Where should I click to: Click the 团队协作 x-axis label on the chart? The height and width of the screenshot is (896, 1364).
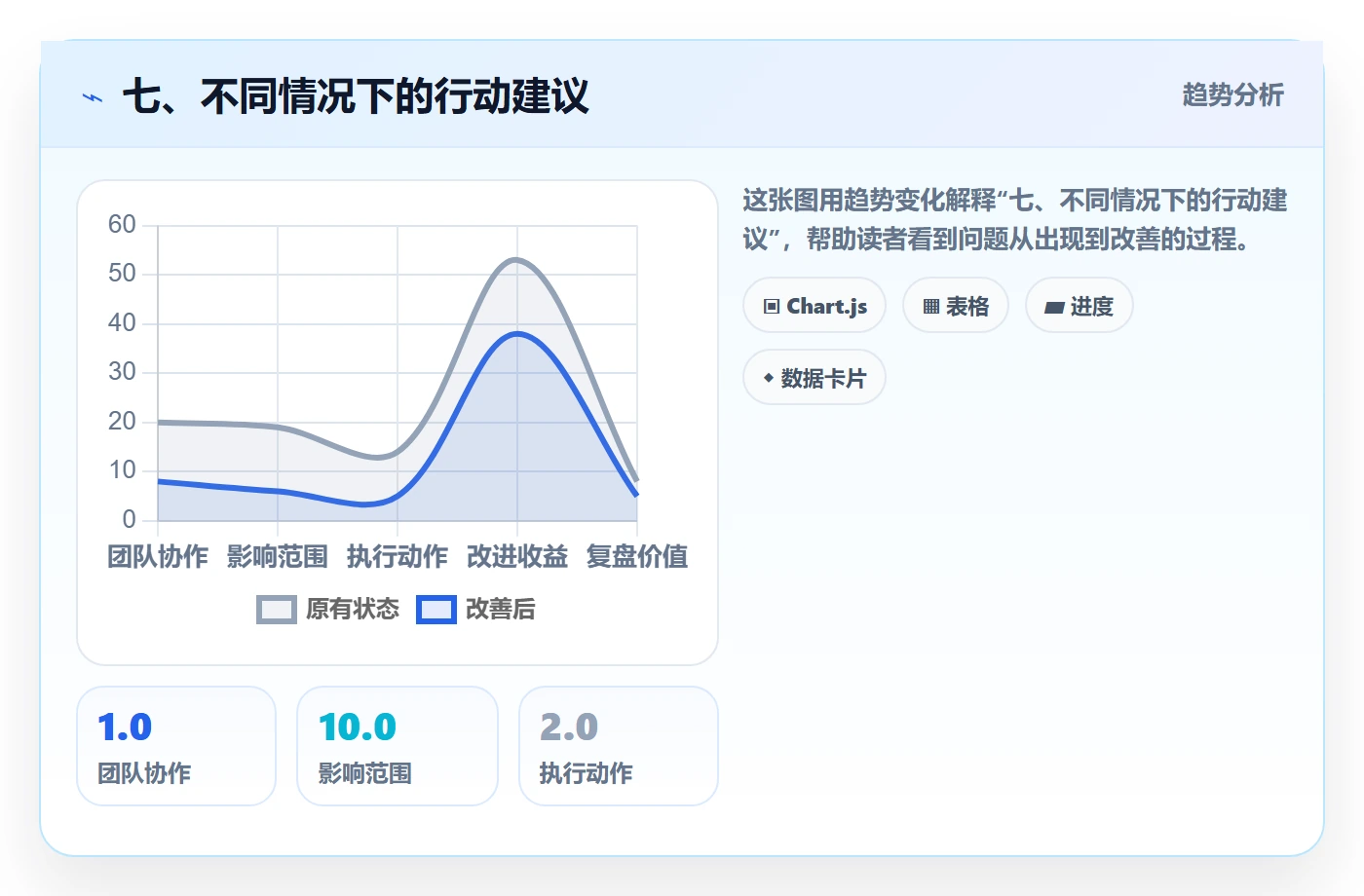coord(158,557)
